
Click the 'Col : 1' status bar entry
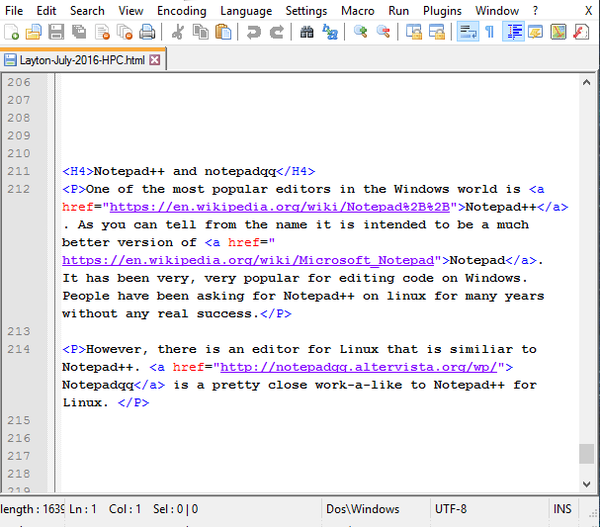tap(125, 509)
